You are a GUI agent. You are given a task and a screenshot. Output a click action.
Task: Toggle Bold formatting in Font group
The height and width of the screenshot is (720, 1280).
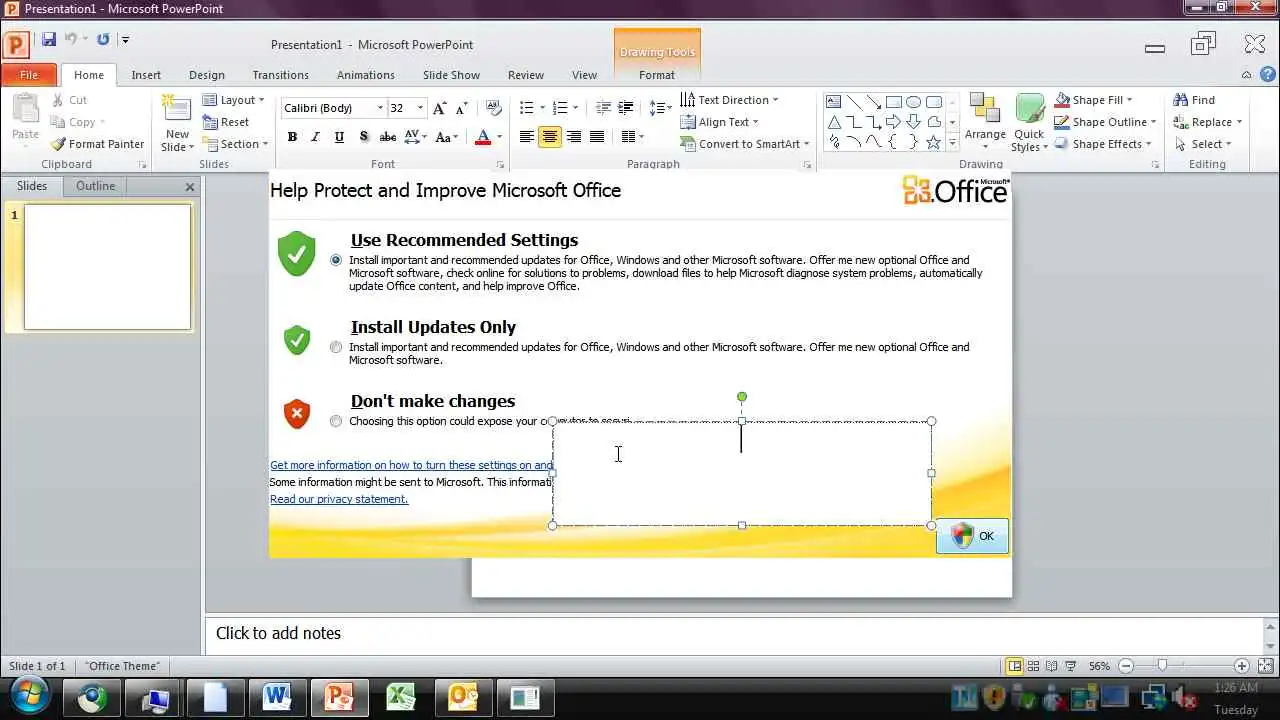click(x=292, y=137)
